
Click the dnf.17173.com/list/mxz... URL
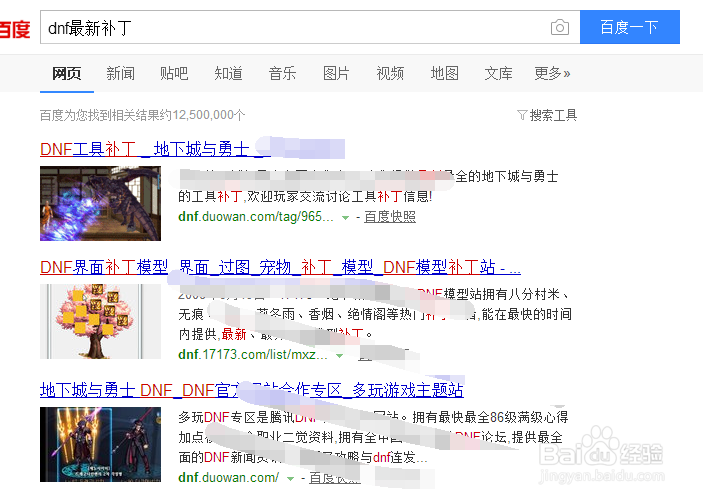(253, 354)
